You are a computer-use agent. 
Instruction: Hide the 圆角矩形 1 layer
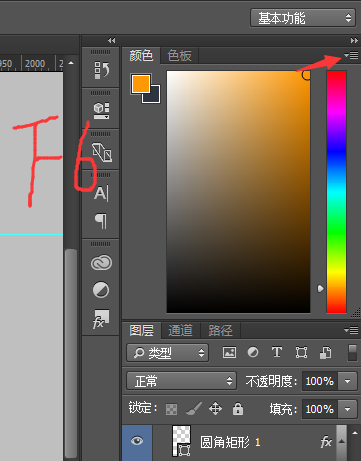point(137,441)
